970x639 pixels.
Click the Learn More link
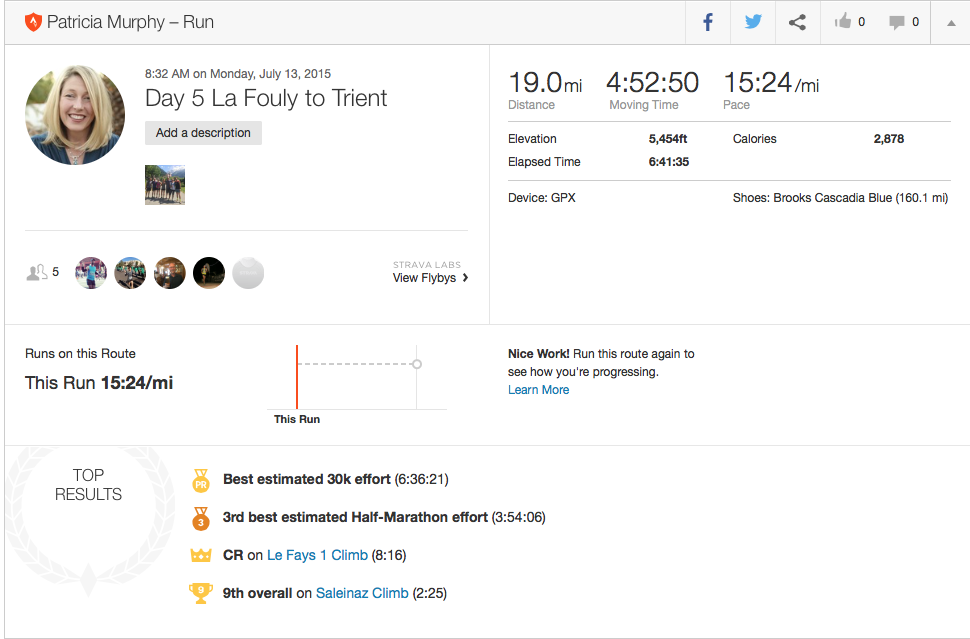pos(538,390)
